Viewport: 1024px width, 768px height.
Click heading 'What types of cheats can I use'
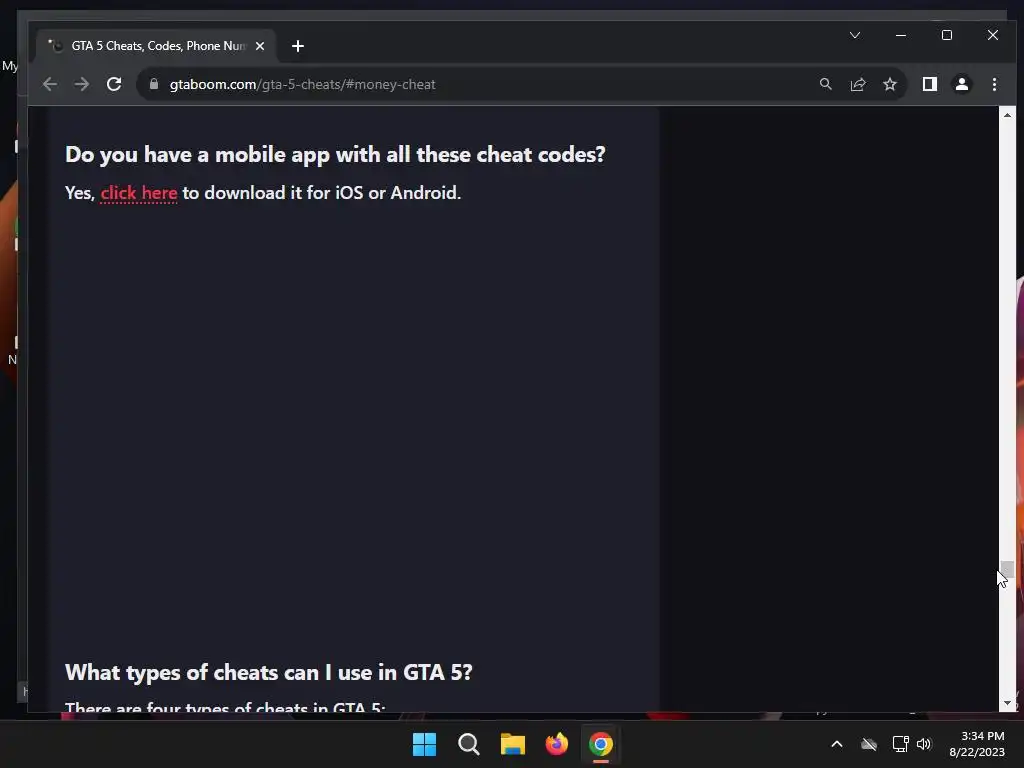tap(268, 673)
